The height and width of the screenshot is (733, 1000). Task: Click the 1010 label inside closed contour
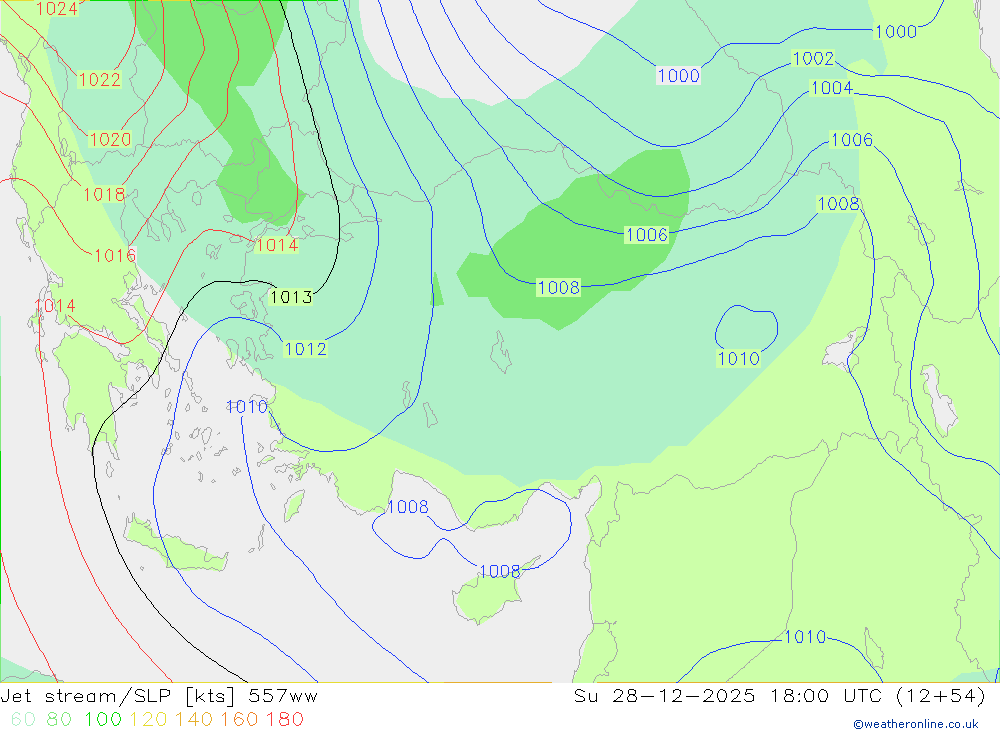pos(739,359)
